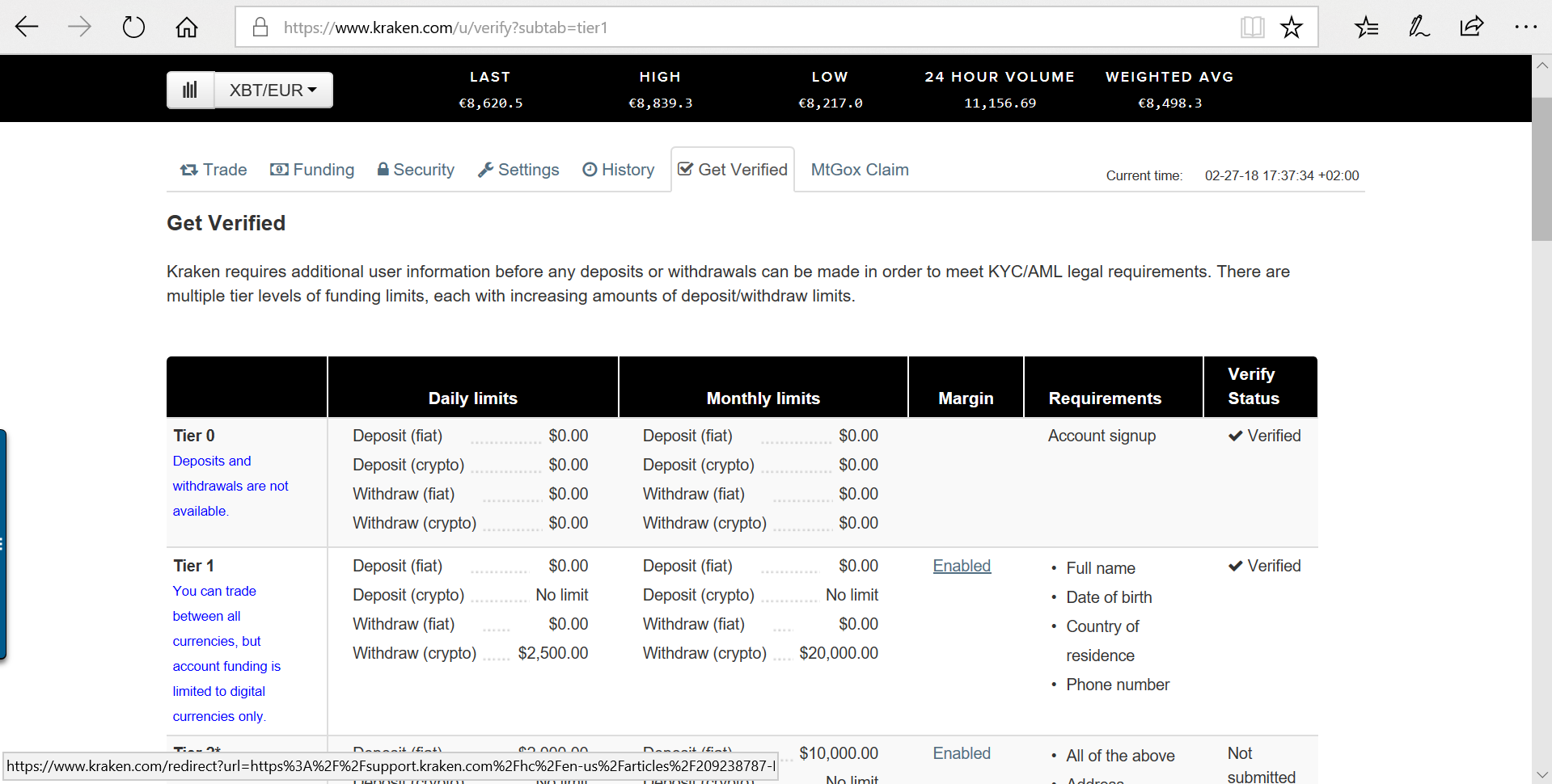1552x784 pixels.
Task: Click the Phone number requirement
Action: tap(1118, 685)
